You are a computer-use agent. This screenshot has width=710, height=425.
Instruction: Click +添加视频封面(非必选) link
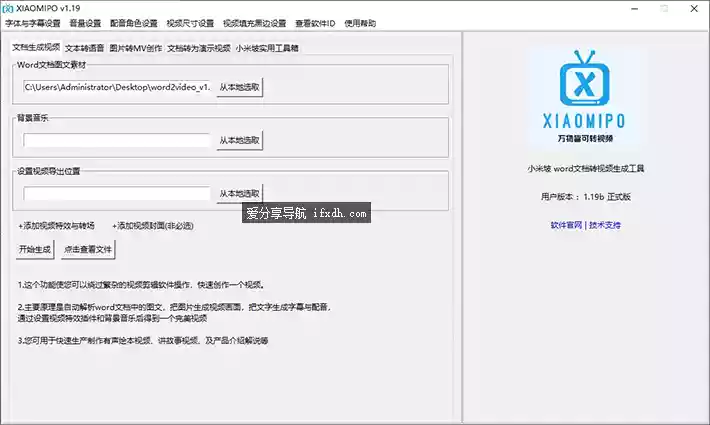(x=153, y=226)
